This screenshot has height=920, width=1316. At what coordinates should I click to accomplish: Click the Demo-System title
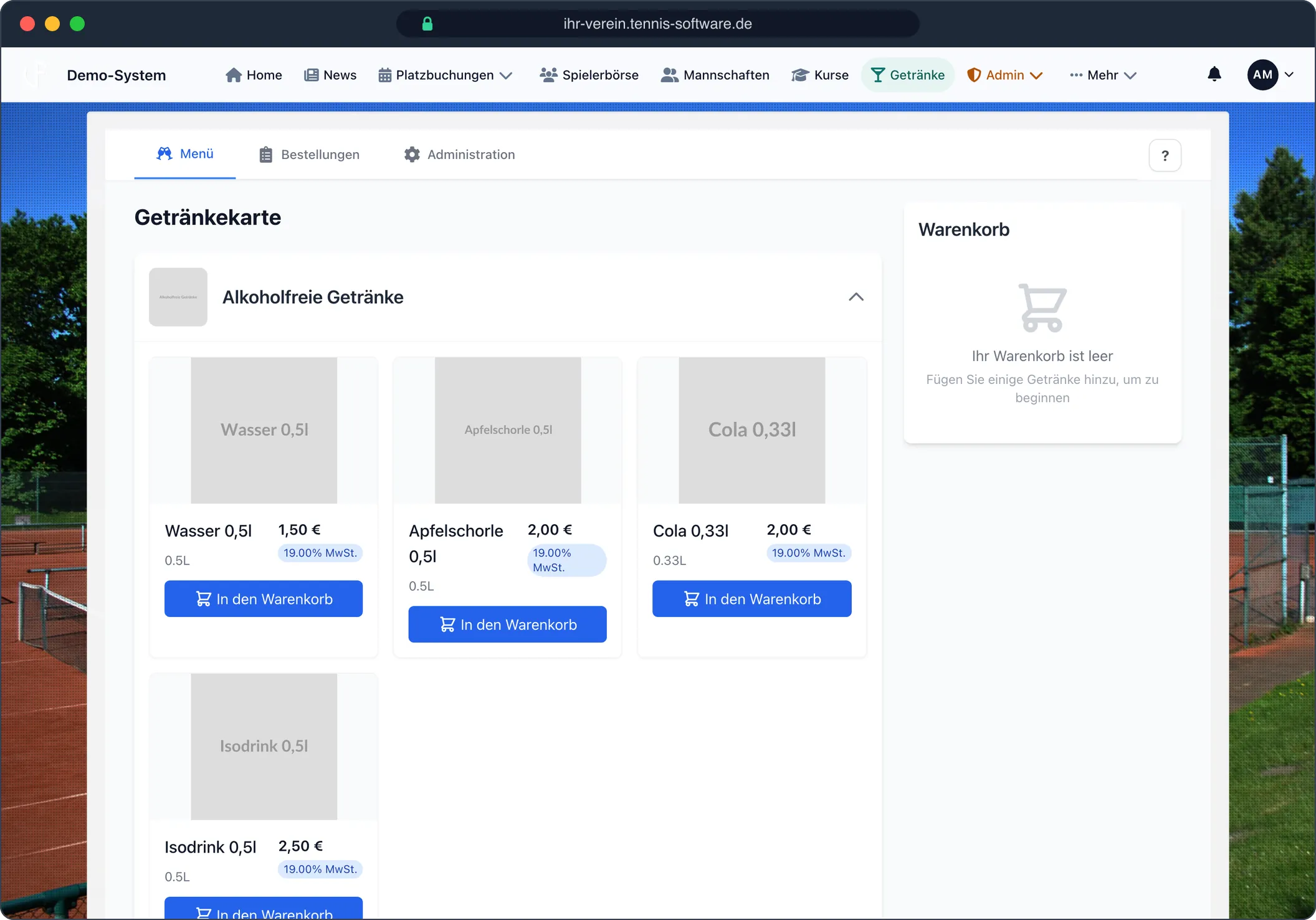pos(117,75)
